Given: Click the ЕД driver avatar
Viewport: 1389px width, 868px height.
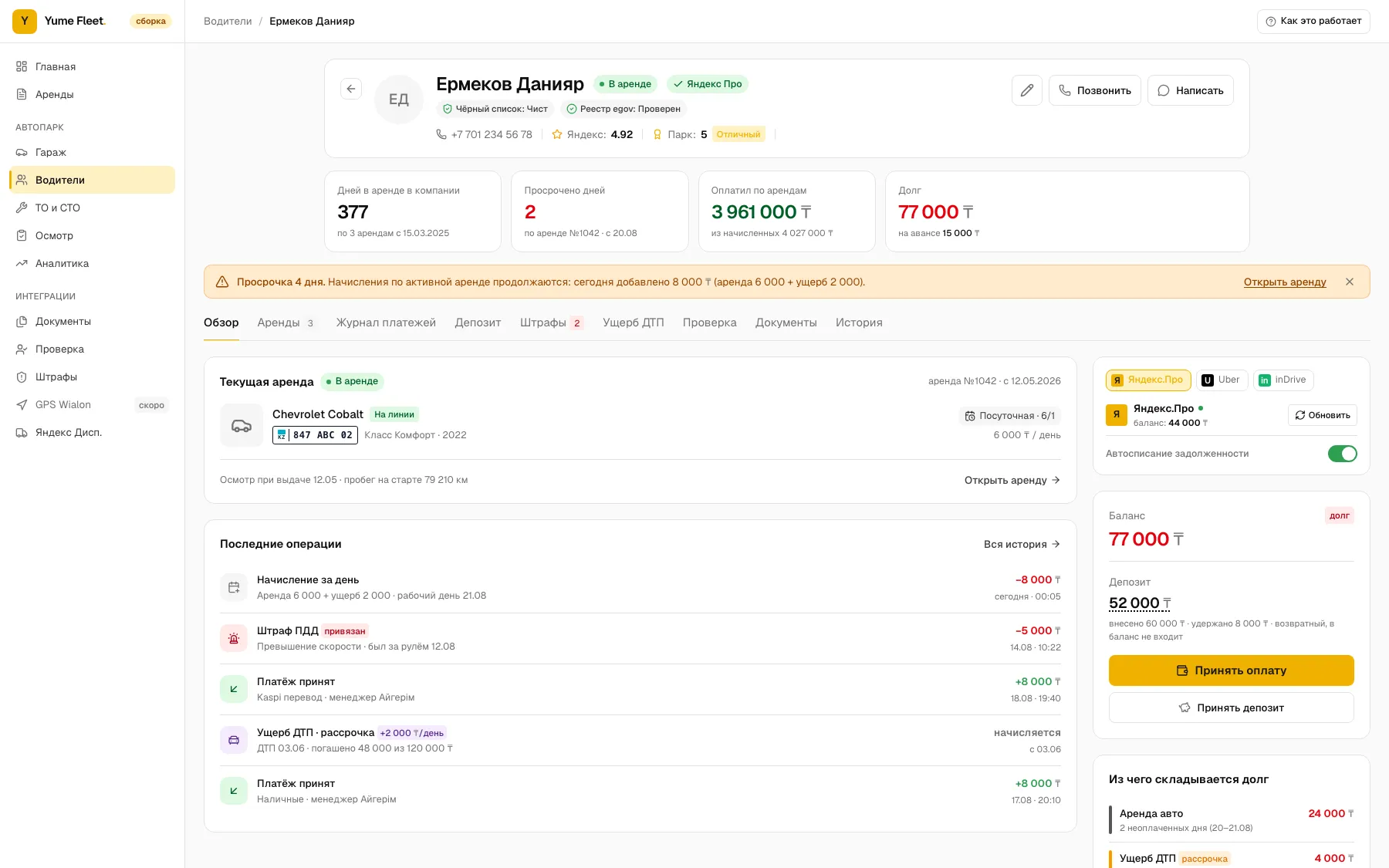Looking at the screenshot, I should 399,100.
